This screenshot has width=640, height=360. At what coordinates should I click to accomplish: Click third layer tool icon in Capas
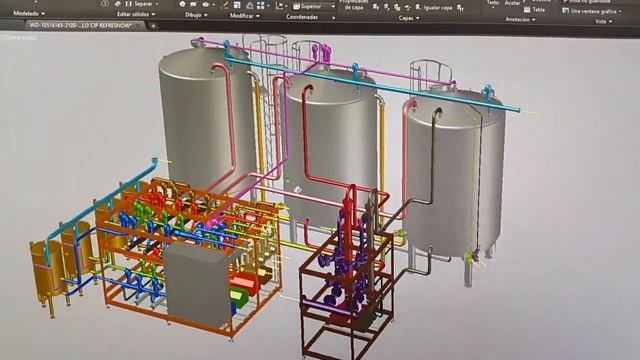point(397,7)
